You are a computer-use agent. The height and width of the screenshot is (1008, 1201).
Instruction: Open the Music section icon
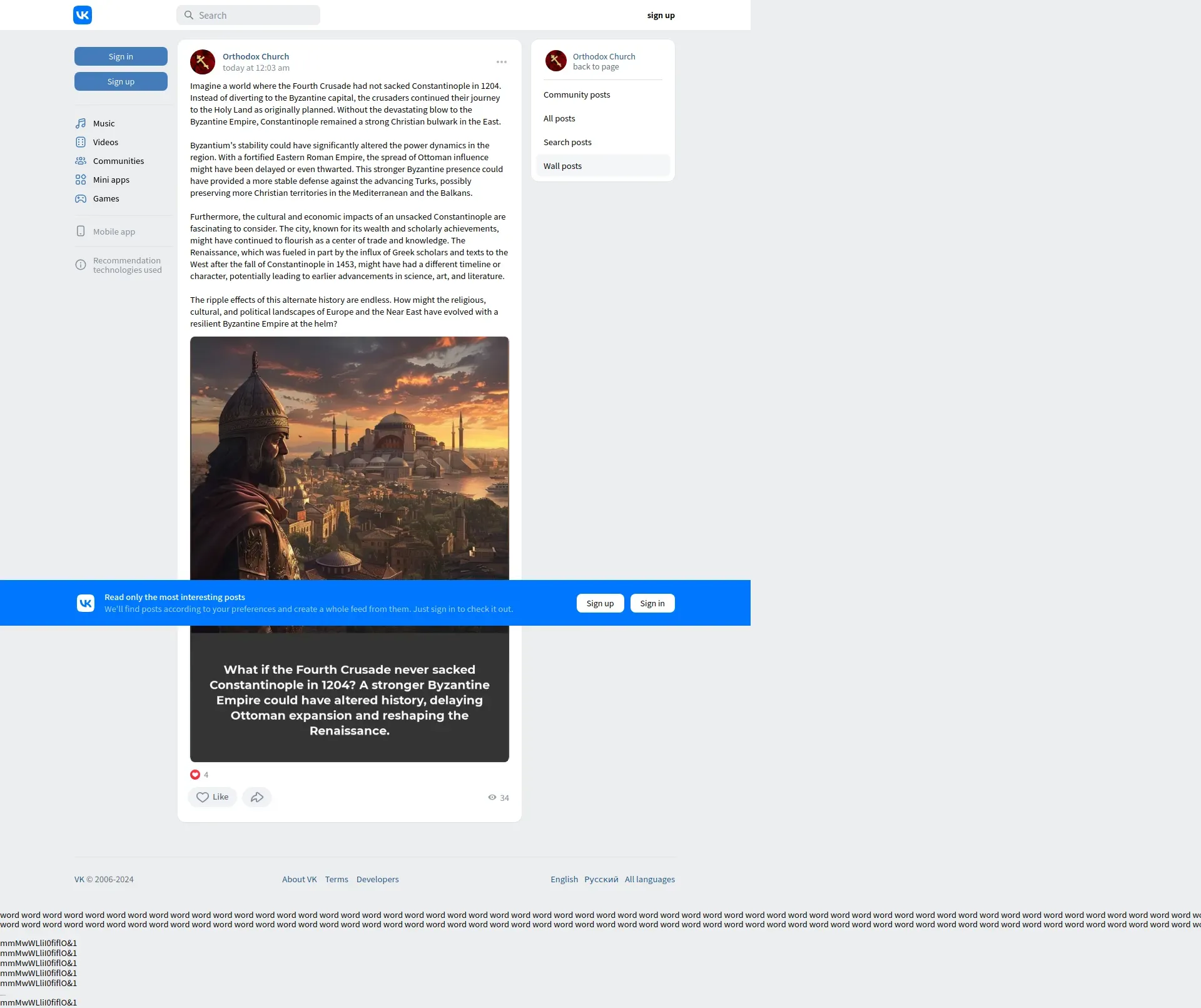pyautogui.click(x=81, y=123)
